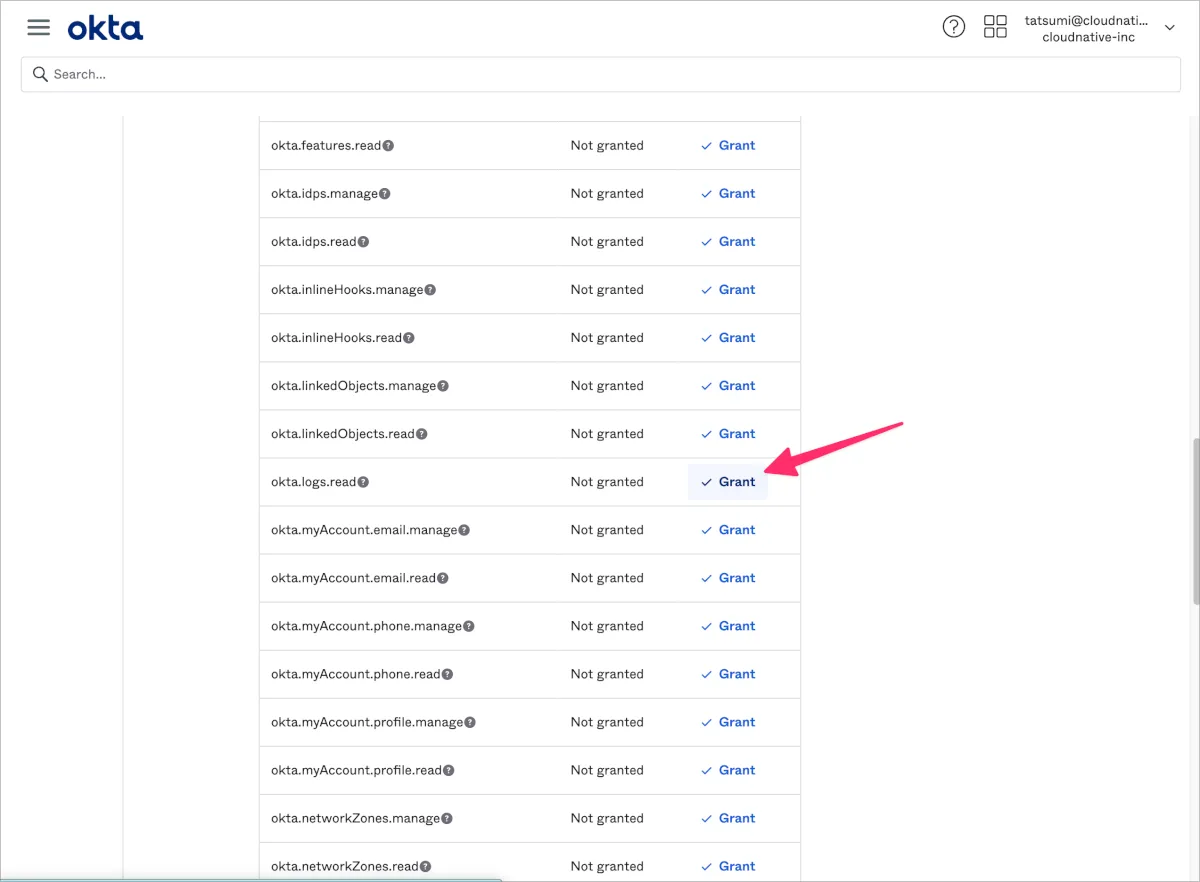Click the Search input field
The height and width of the screenshot is (882, 1200).
[600, 74]
